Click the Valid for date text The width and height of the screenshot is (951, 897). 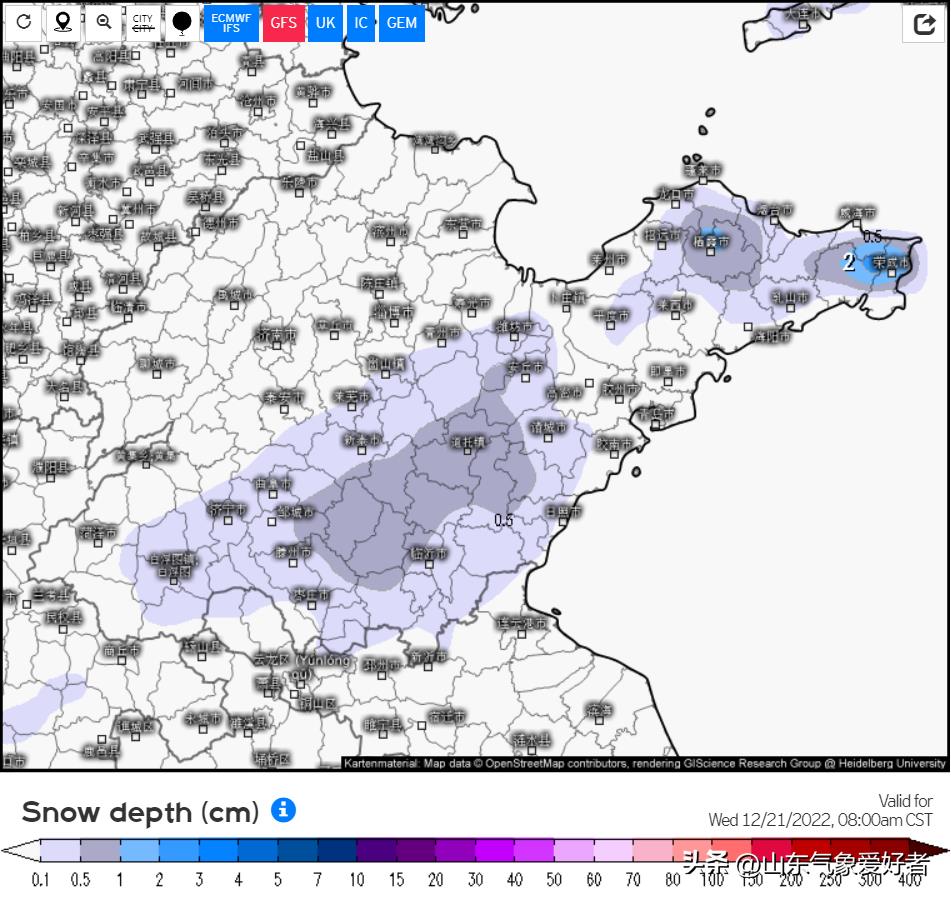820,819
